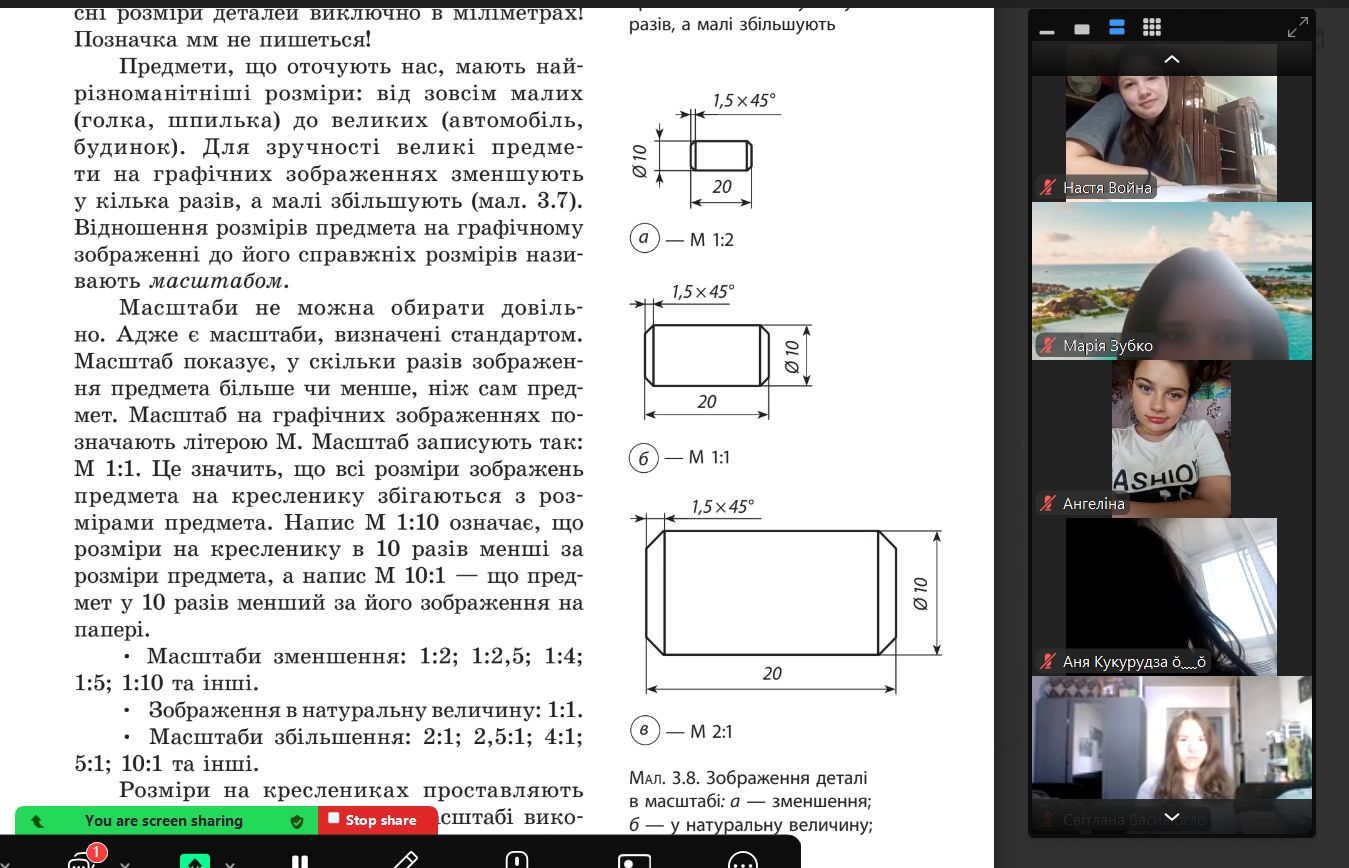Image resolution: width=1349 pixels, height=868 pixels.
Task: Select Марія Зубко's video thumbnail
Action: (1172, 280)
